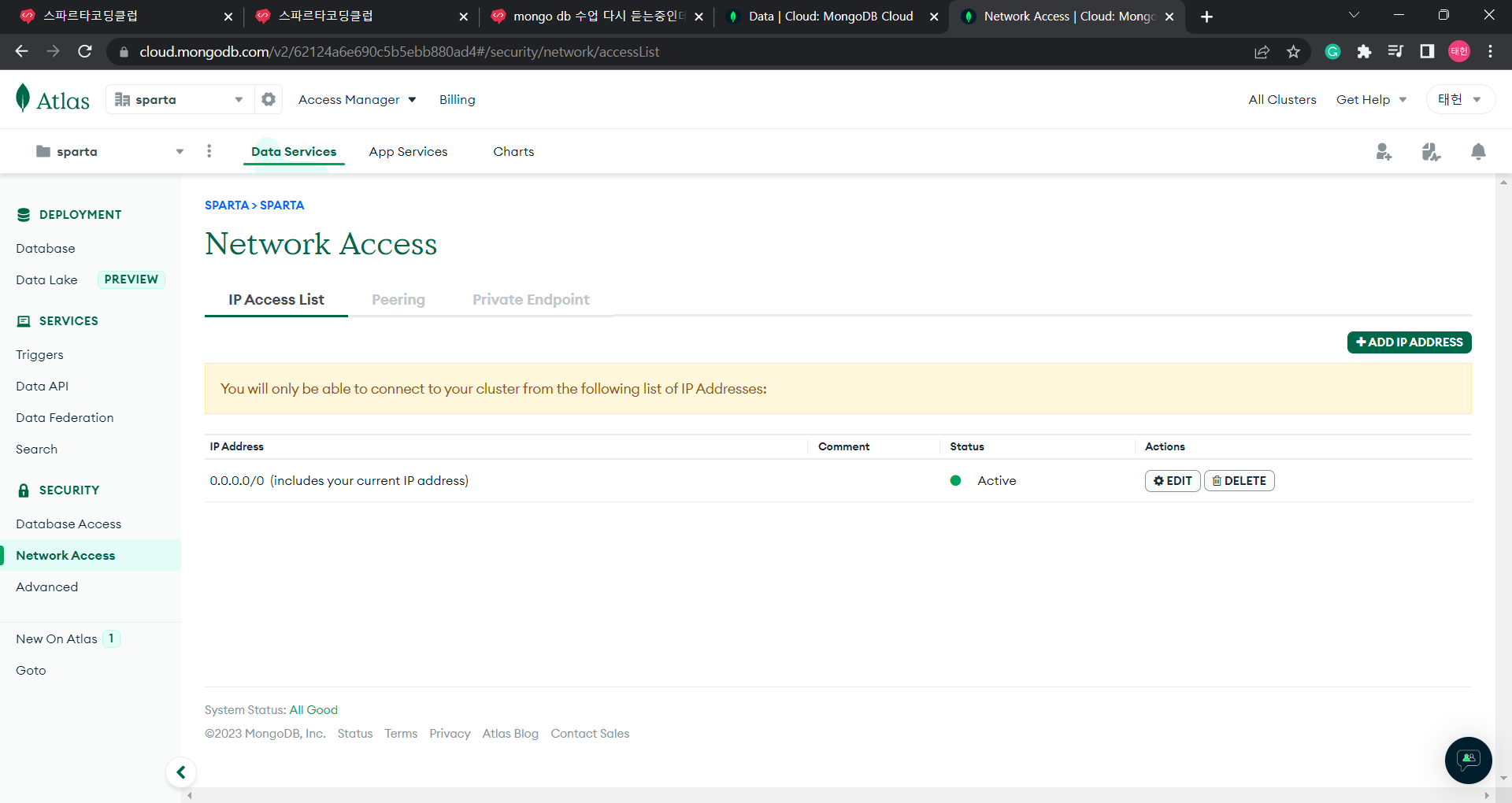This screenshot has width=1512, height=803.
Task: Select Peering tab
Action: pyautogui.click(x=398, y=299)
